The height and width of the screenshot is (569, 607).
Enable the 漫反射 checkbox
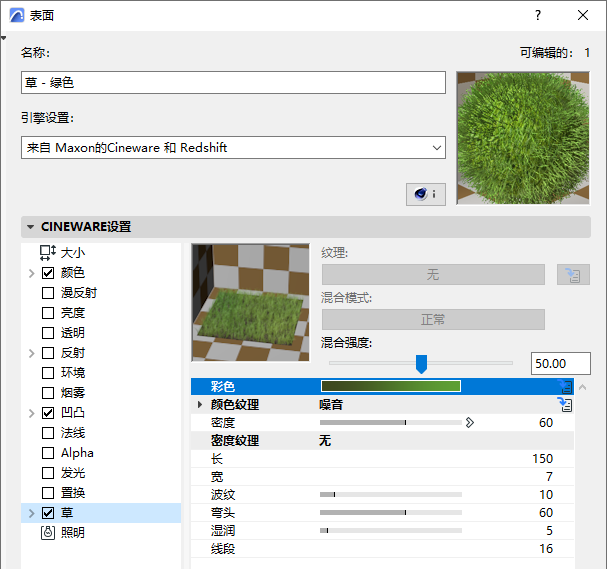coord(48,293)
